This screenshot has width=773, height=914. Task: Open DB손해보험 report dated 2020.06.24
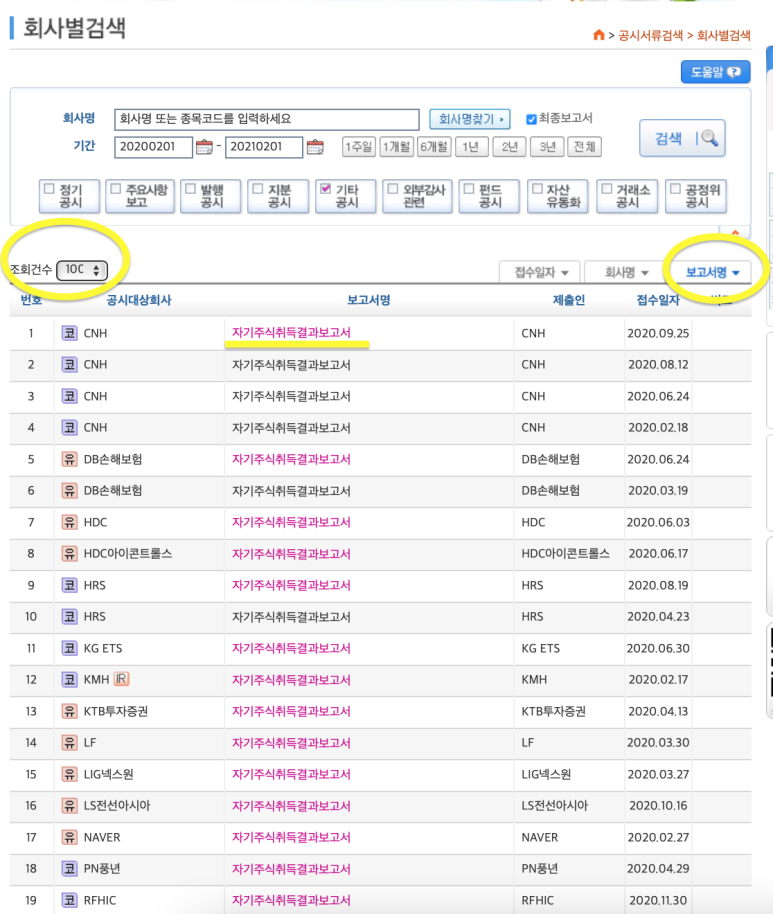point(291,459)
